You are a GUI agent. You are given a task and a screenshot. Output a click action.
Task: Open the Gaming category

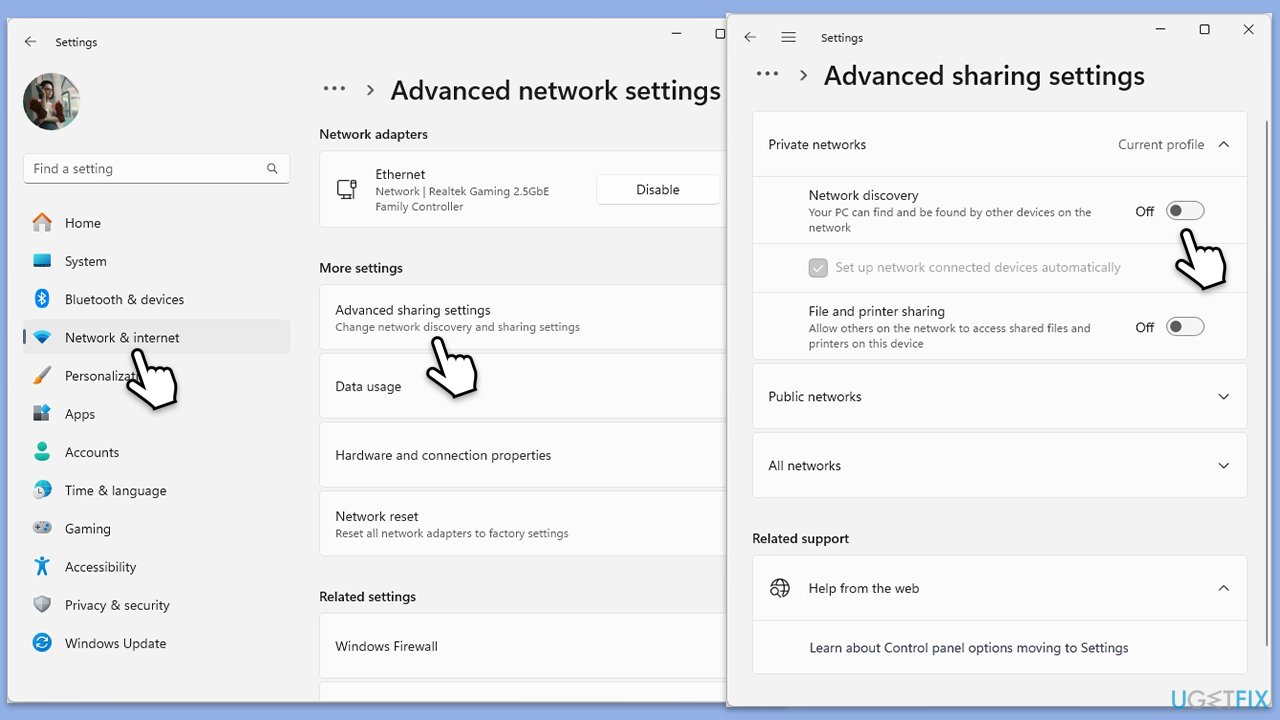pyautogui.click(x=156, y=528)
